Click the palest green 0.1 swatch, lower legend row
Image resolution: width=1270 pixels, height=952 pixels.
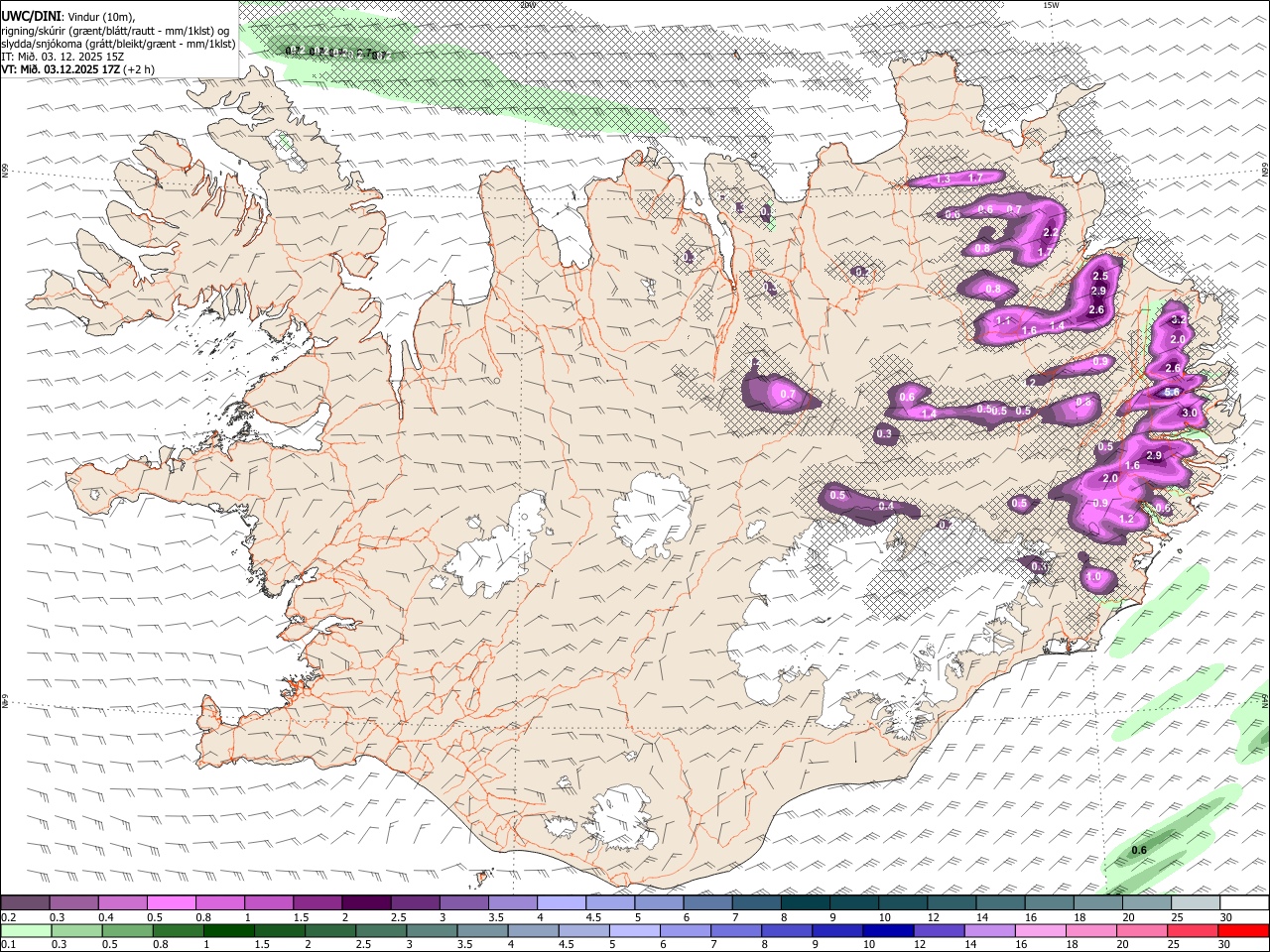25,931
